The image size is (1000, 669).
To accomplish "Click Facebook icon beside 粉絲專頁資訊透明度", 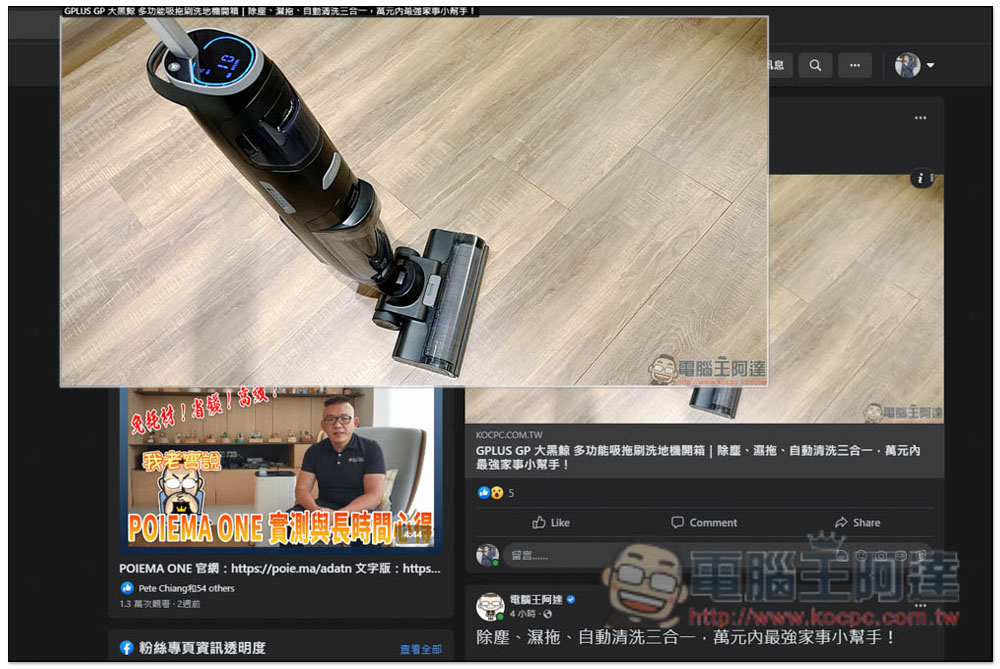I will coord(126,648).
